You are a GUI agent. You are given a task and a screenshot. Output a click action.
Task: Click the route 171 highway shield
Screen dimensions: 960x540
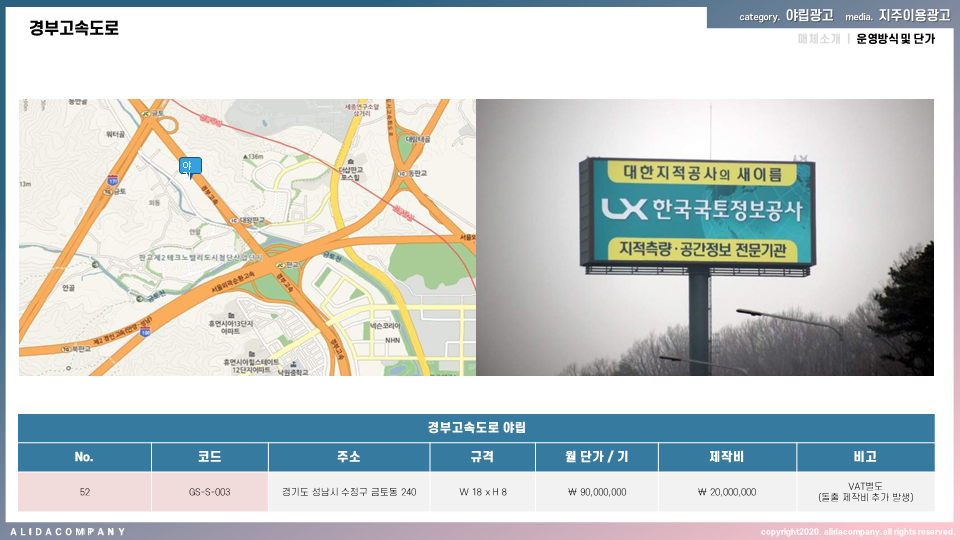[111, 181]
